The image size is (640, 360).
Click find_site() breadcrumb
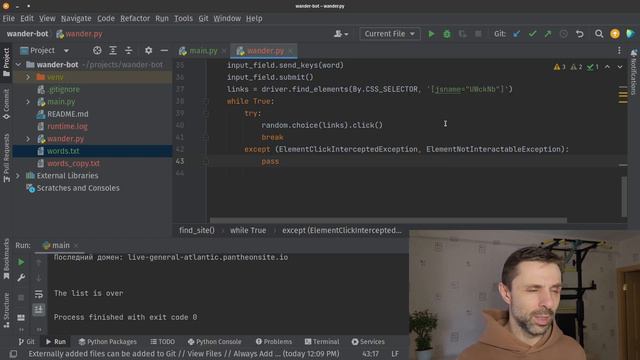[197, 230]
